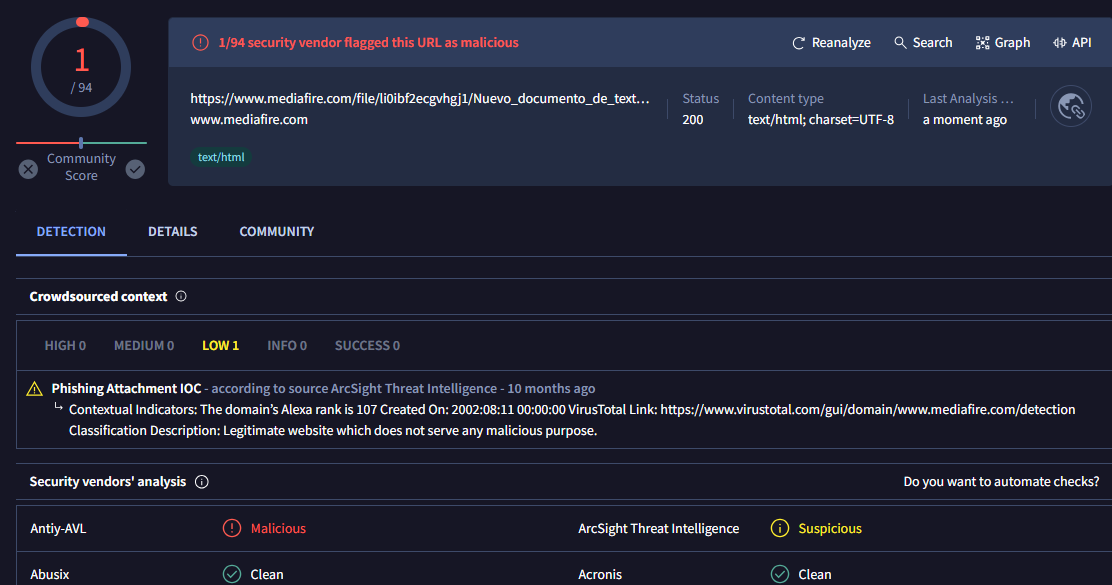Click the globe link icon
The width and height of the screenshot is (1112, 585).
(x=1070, y=107)
